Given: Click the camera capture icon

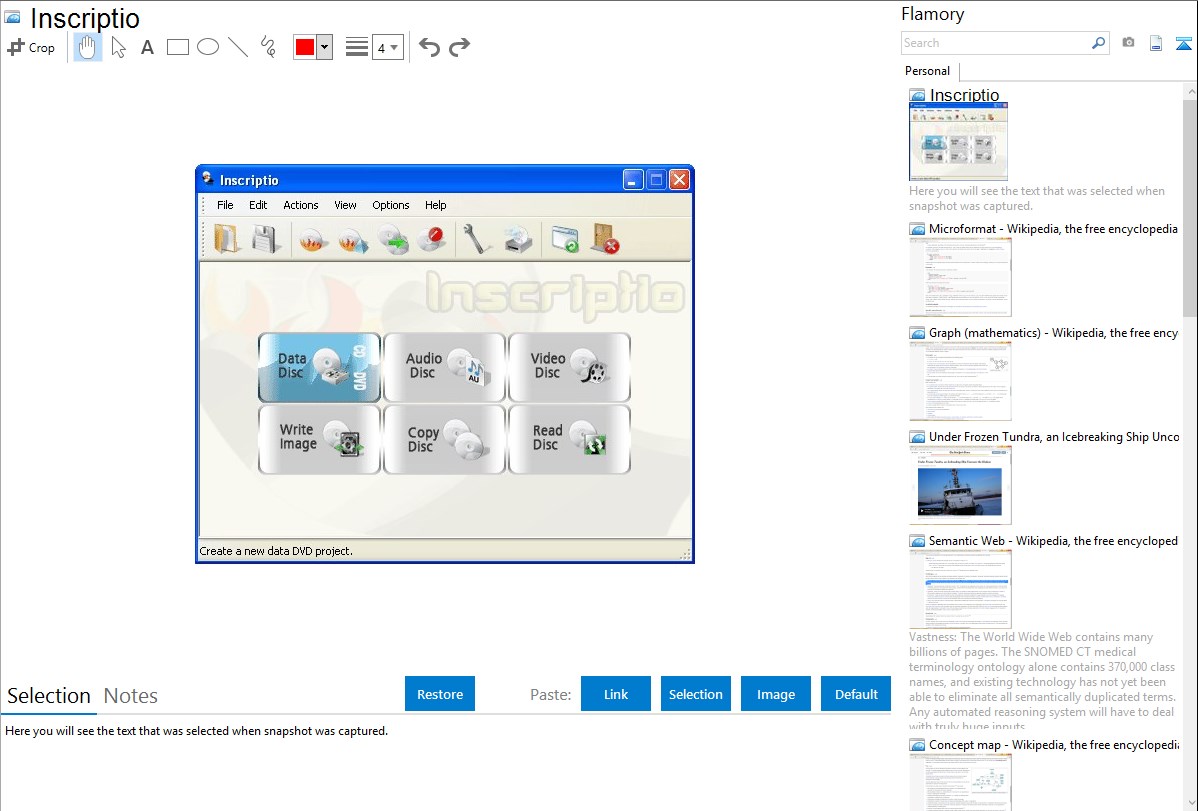Looking at the screenshot, I should (x=1128, y=43).
